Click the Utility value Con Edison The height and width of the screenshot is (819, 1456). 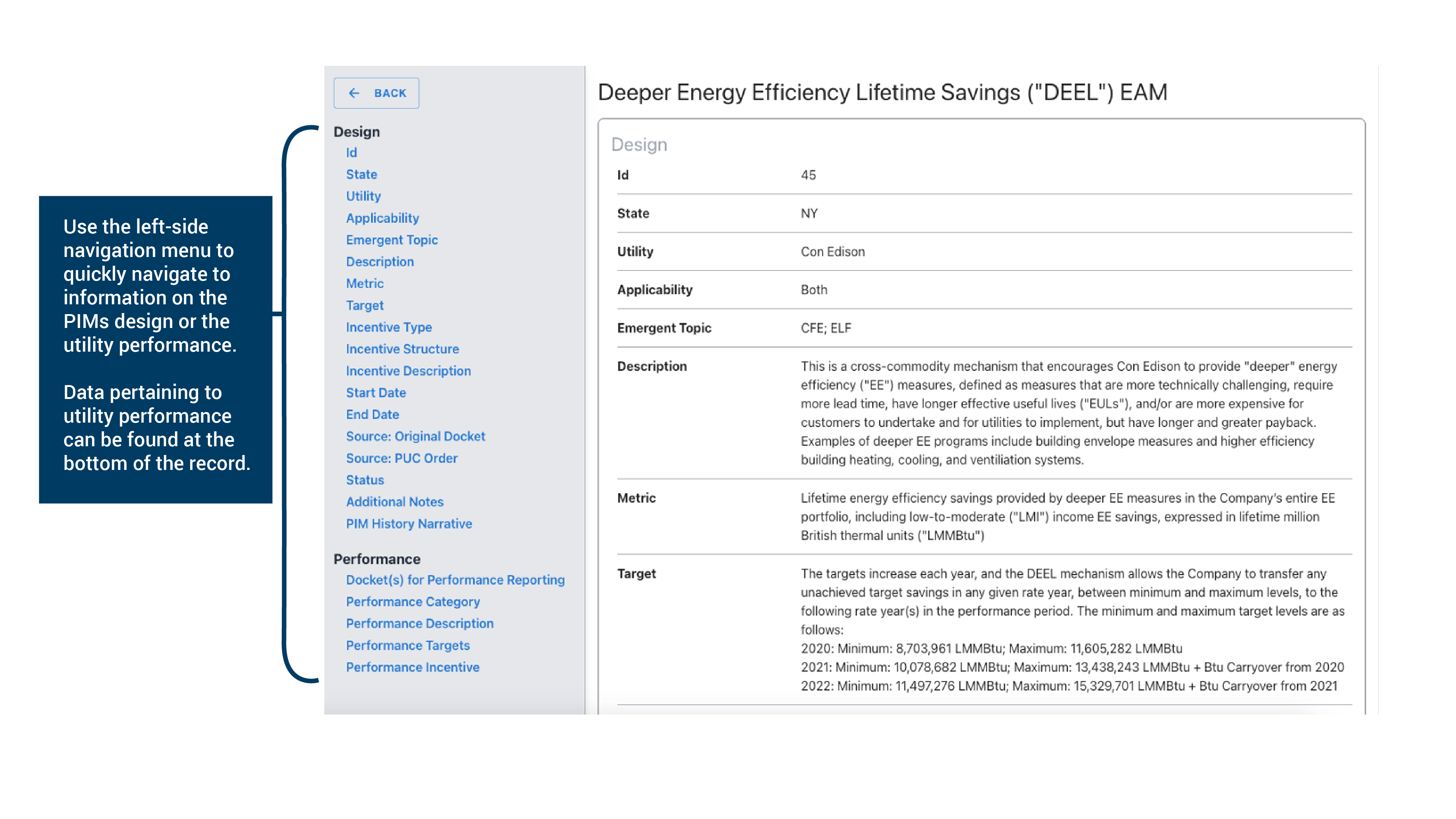[832, 252]
